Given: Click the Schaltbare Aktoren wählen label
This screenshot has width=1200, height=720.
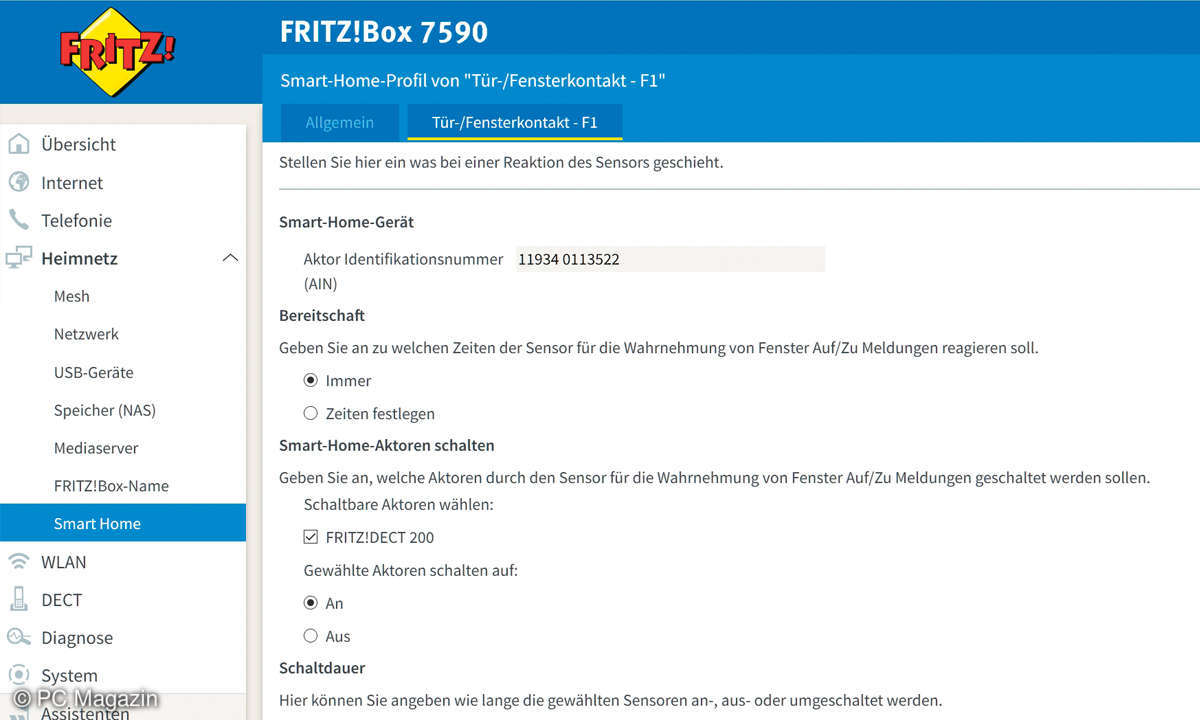Looking at the screenshot, I should pos(399,505).
